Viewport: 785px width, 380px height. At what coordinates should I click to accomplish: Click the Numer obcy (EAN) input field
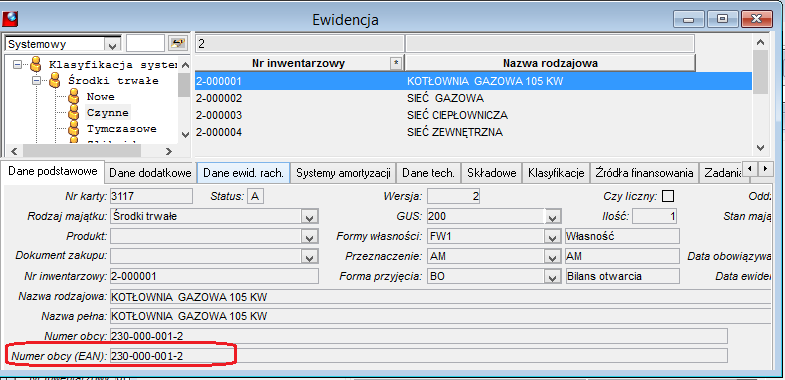click(x=419, y=355)
